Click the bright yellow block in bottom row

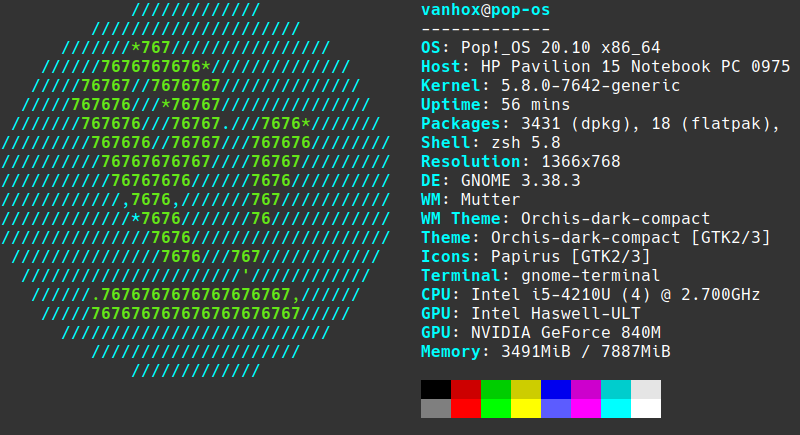pos(526,408)
